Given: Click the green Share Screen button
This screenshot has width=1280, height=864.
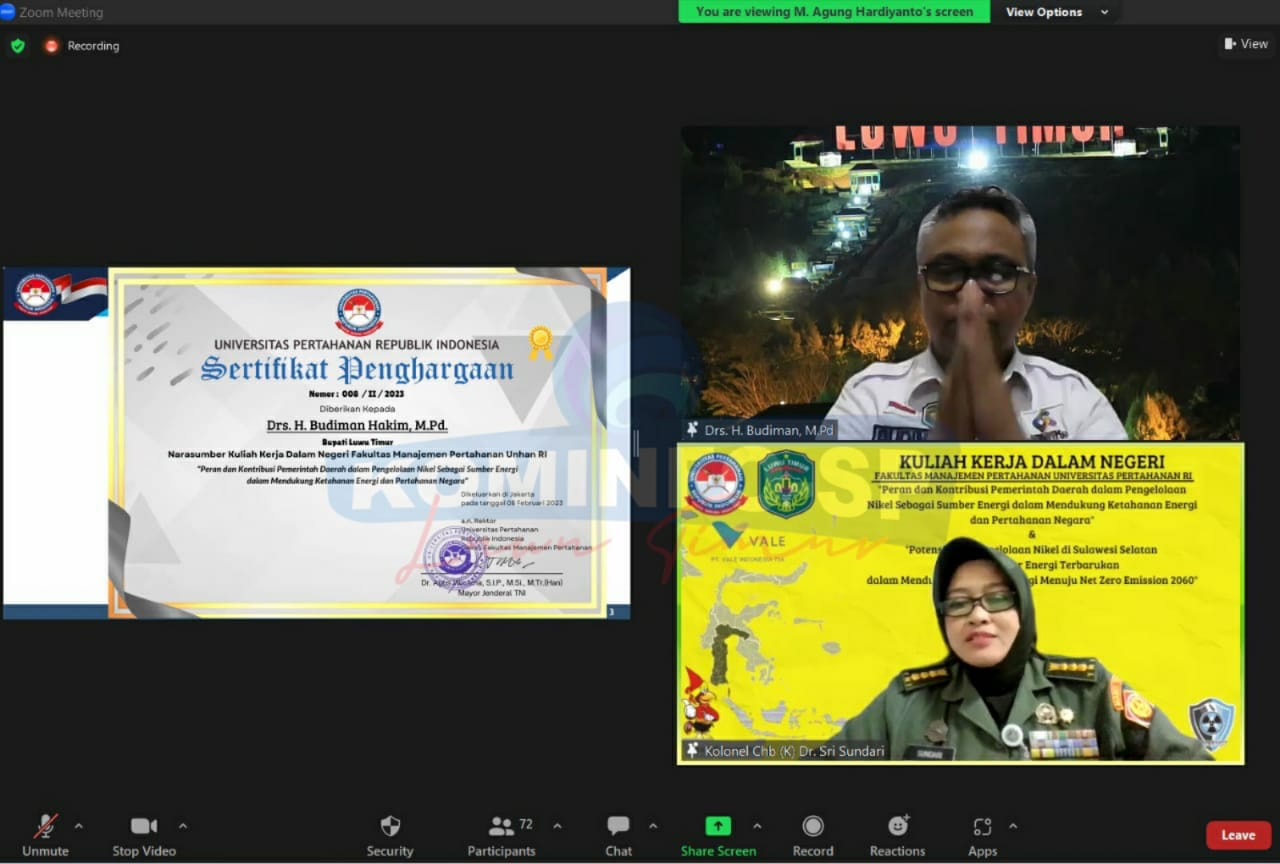Looking at the screenshot, I should tap(718, 836).
